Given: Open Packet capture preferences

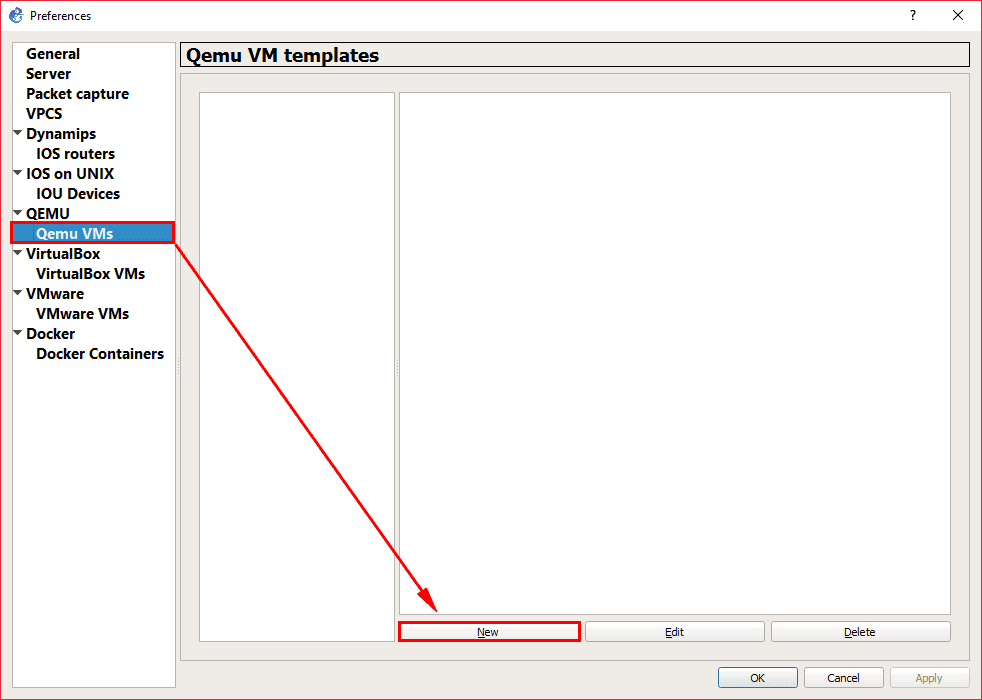Looking at the screenshot, I should tap(77, 94).
